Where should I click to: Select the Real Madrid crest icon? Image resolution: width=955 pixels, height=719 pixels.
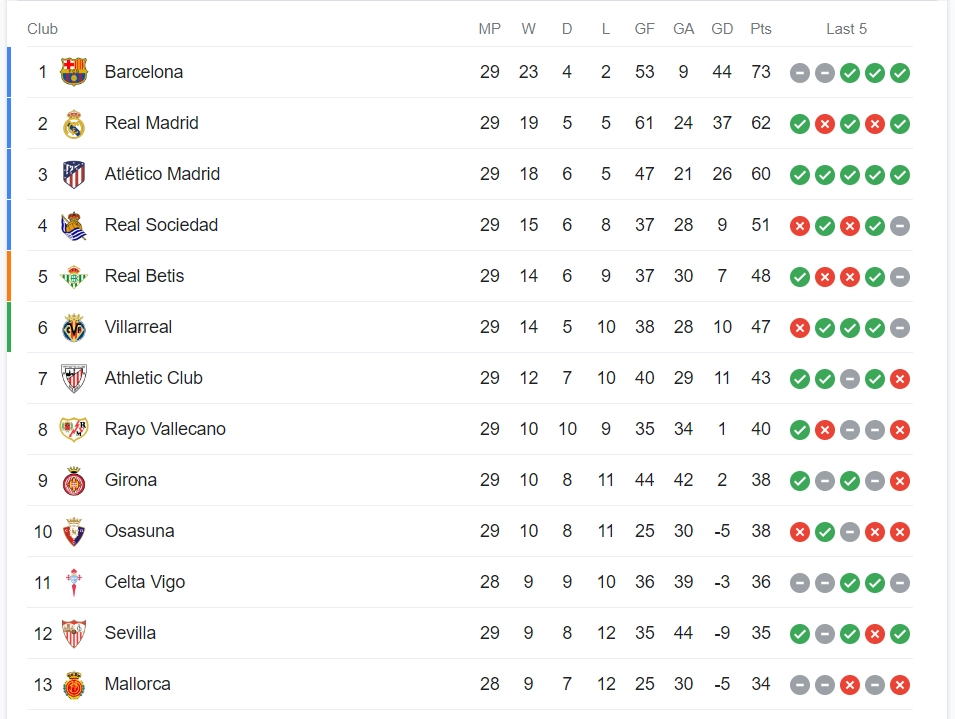pyautogui.click(x=75, y=123)
